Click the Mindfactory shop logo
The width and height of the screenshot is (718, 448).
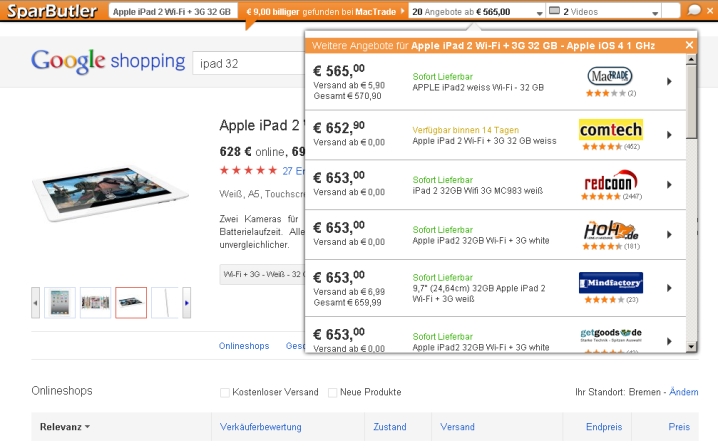[x=610, y=282]
